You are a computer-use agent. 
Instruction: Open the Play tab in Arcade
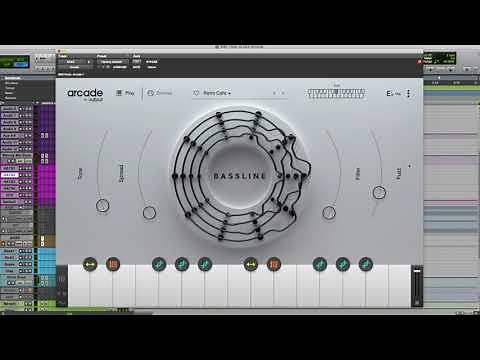(125, 93)
